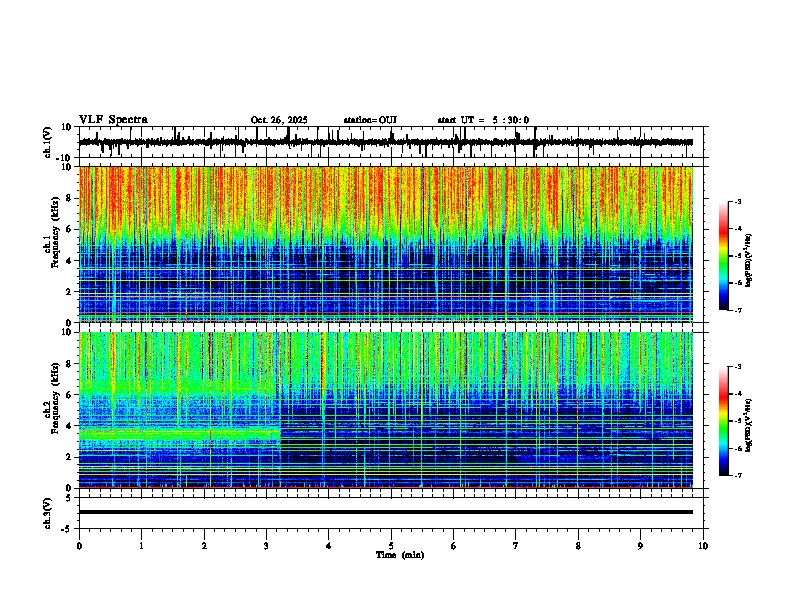792x612 pixels.
Task: Click the "3" minute tick label
Action: 266,546
